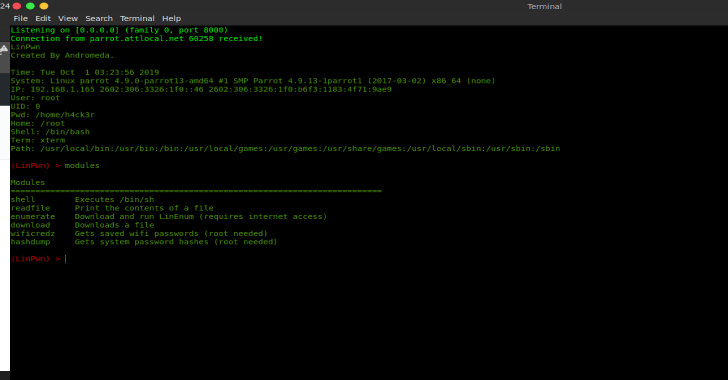Click the 'UID: 0' line

(26, 106)
